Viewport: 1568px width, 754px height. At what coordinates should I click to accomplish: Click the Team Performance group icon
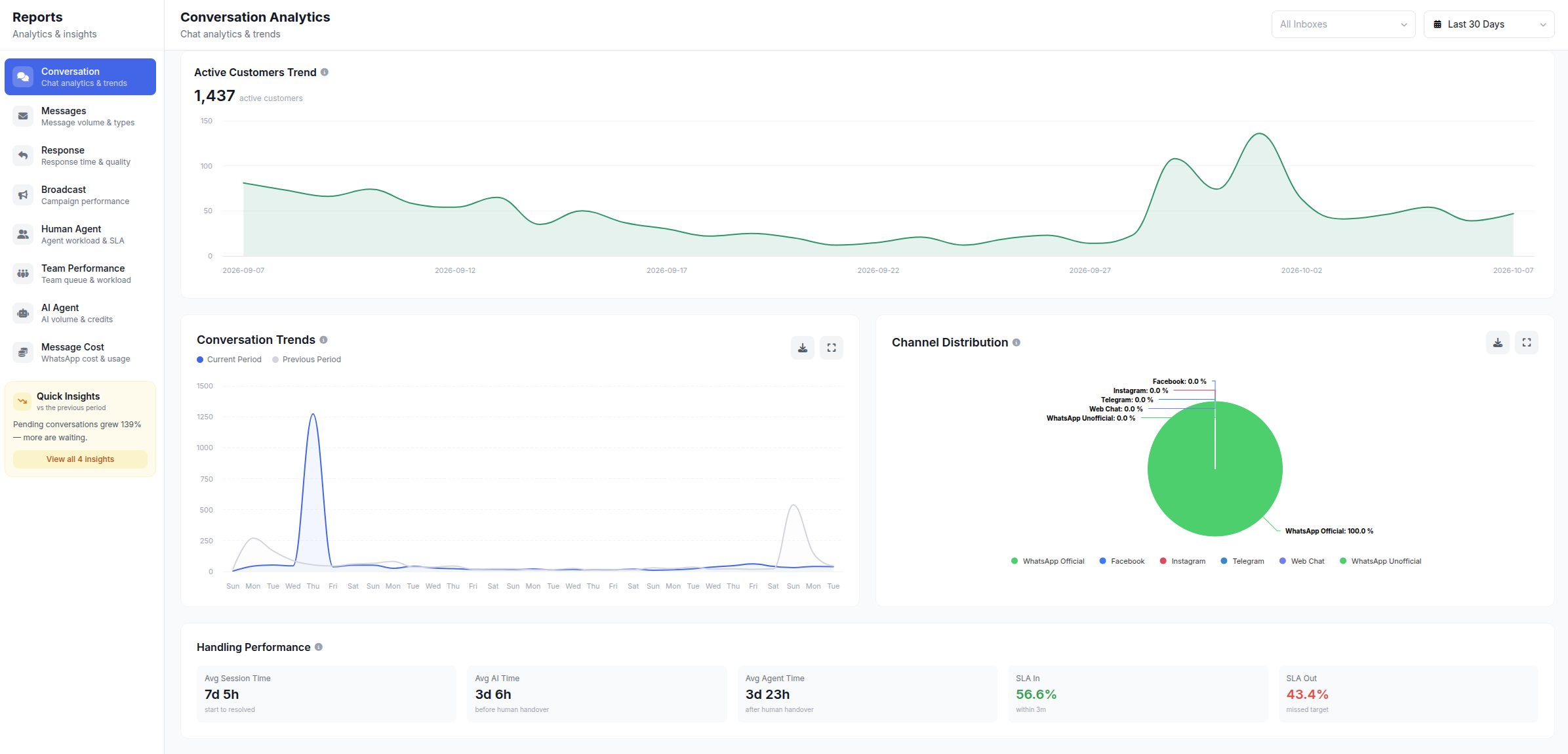[23, 274]
